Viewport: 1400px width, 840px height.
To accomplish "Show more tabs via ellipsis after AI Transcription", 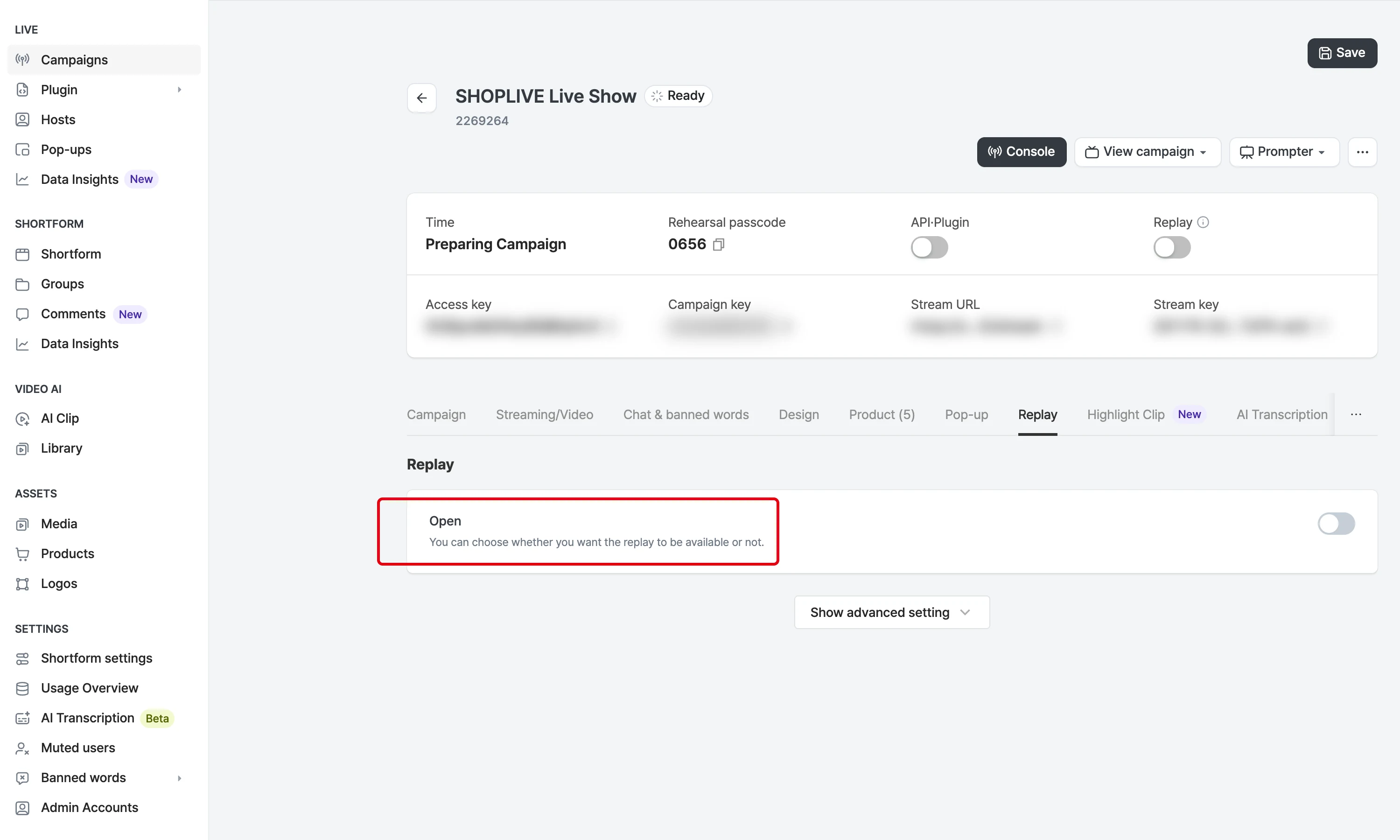I will pos(1356,414).
